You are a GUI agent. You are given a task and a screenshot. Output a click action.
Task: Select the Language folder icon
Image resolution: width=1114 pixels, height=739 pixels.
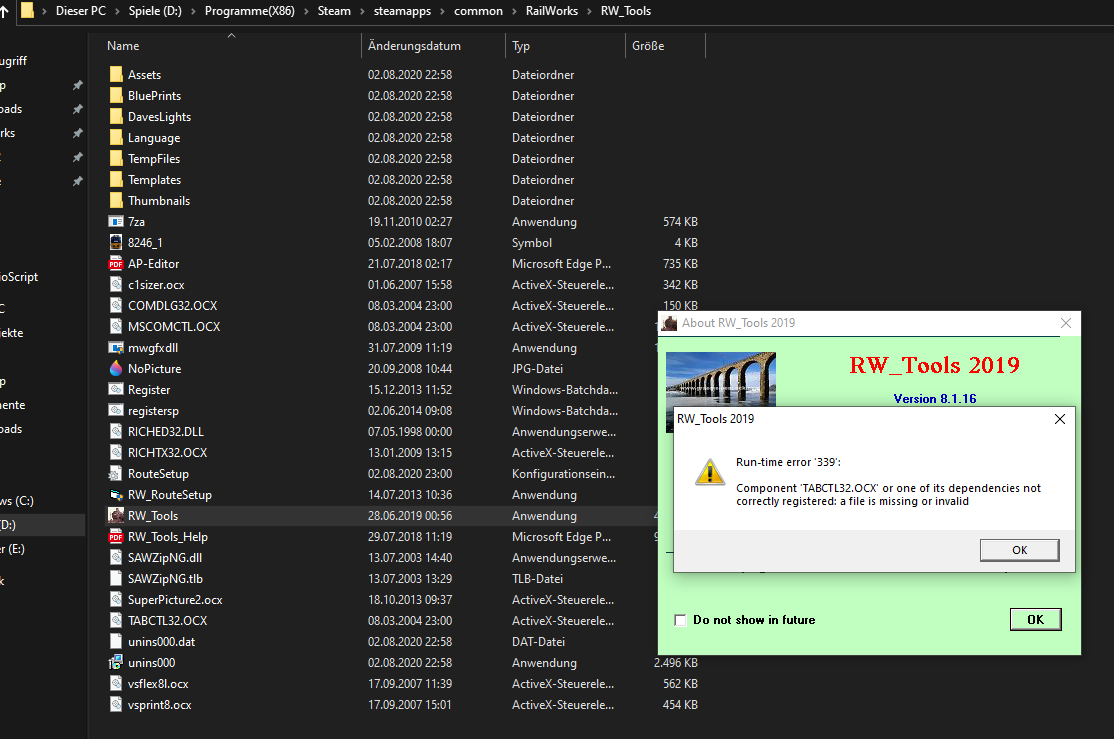click(116, 138)
